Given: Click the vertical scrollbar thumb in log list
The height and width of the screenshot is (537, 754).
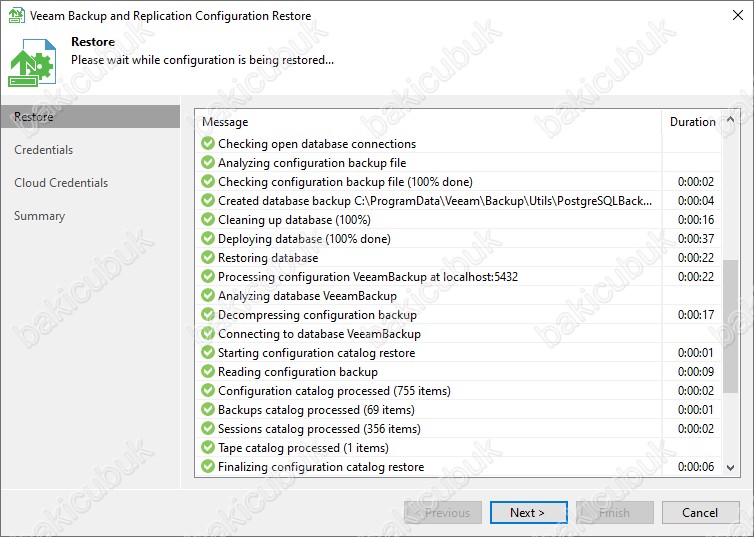Looking at the screenshot, I should tap(730, 326).
